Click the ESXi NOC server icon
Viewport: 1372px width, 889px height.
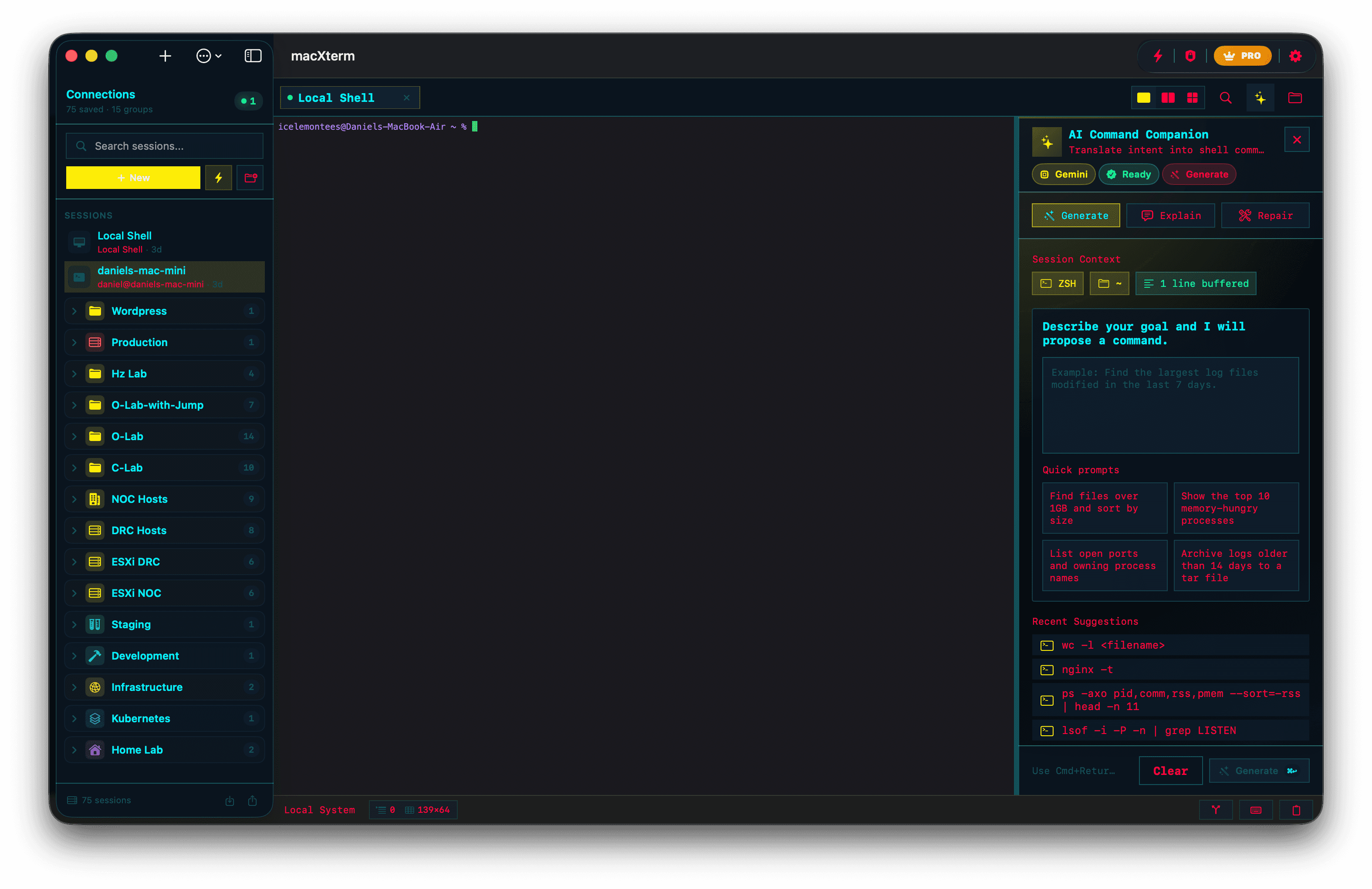[x=95, y=593]
